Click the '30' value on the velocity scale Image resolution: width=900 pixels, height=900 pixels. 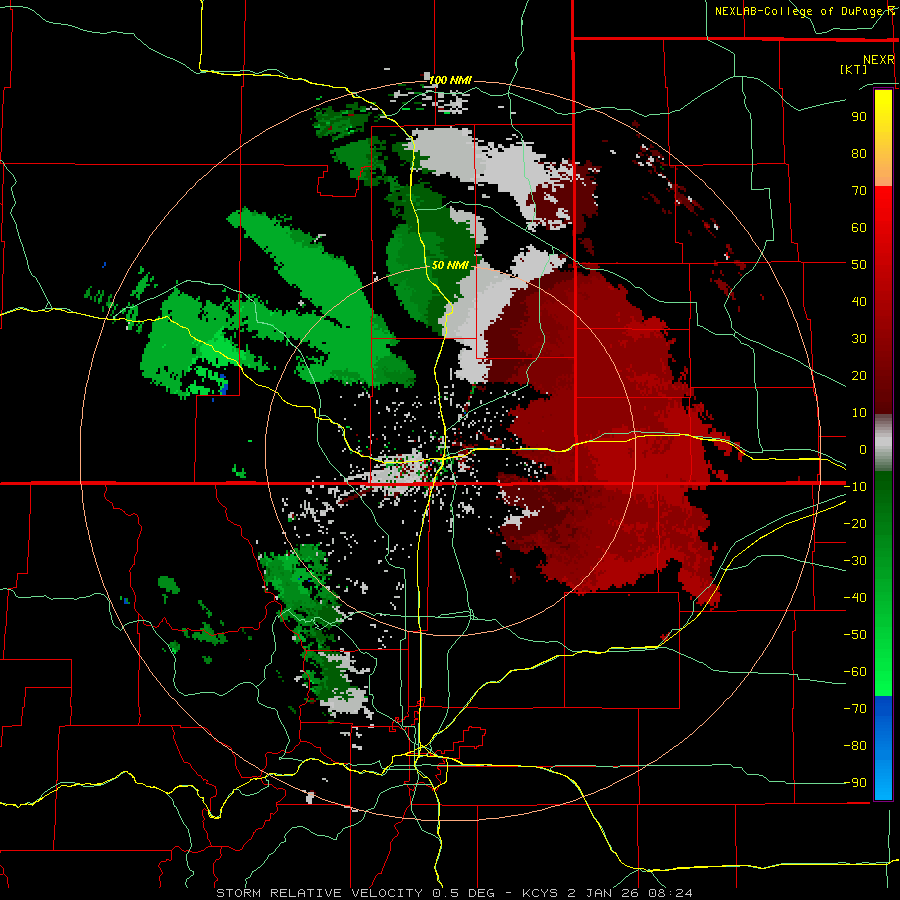pyautogui.click(x=859, y=339)
